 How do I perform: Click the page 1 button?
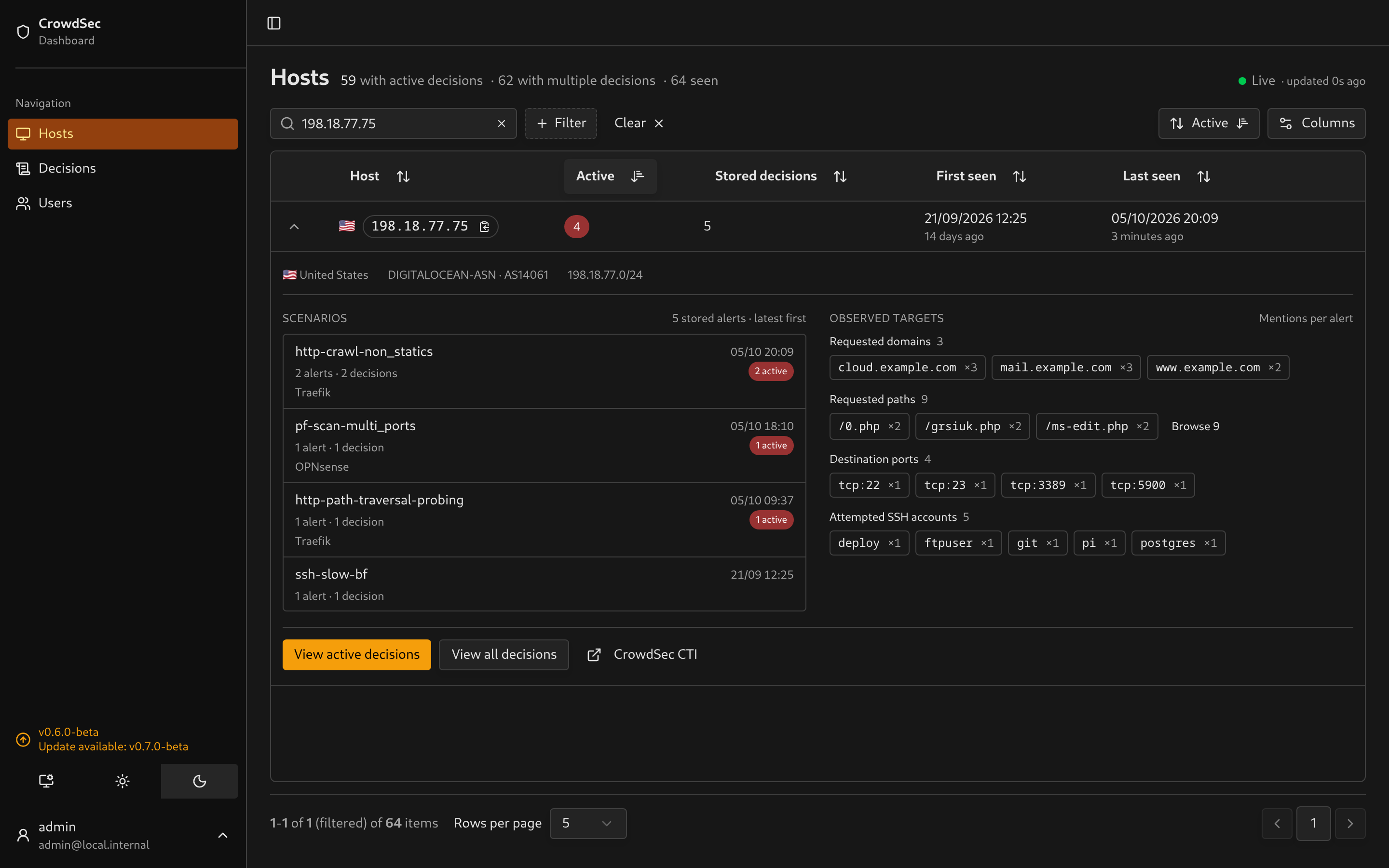[1313, 823]
